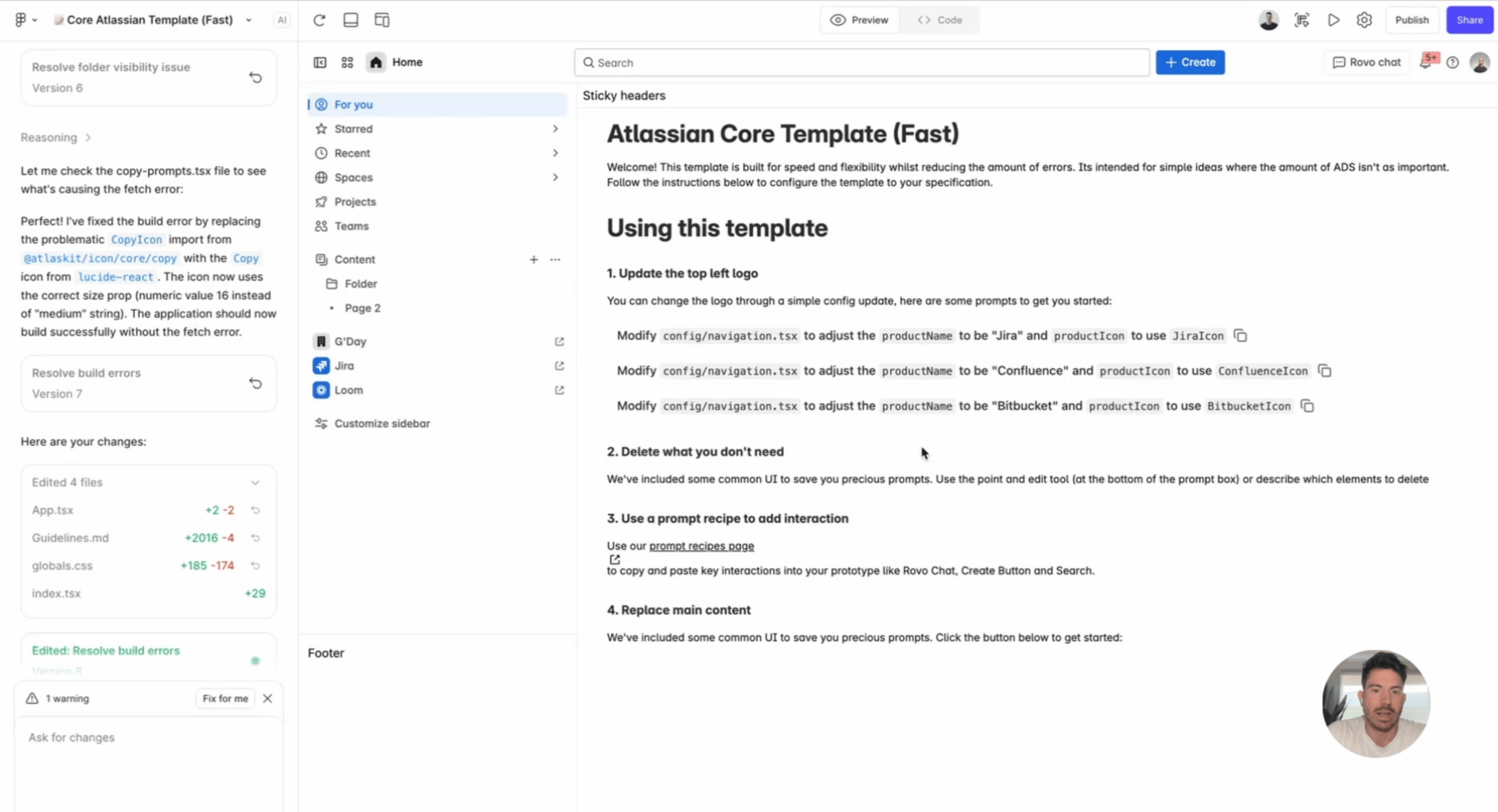Switch to the Code tab

pyautogui.click(x=939, y=20)
